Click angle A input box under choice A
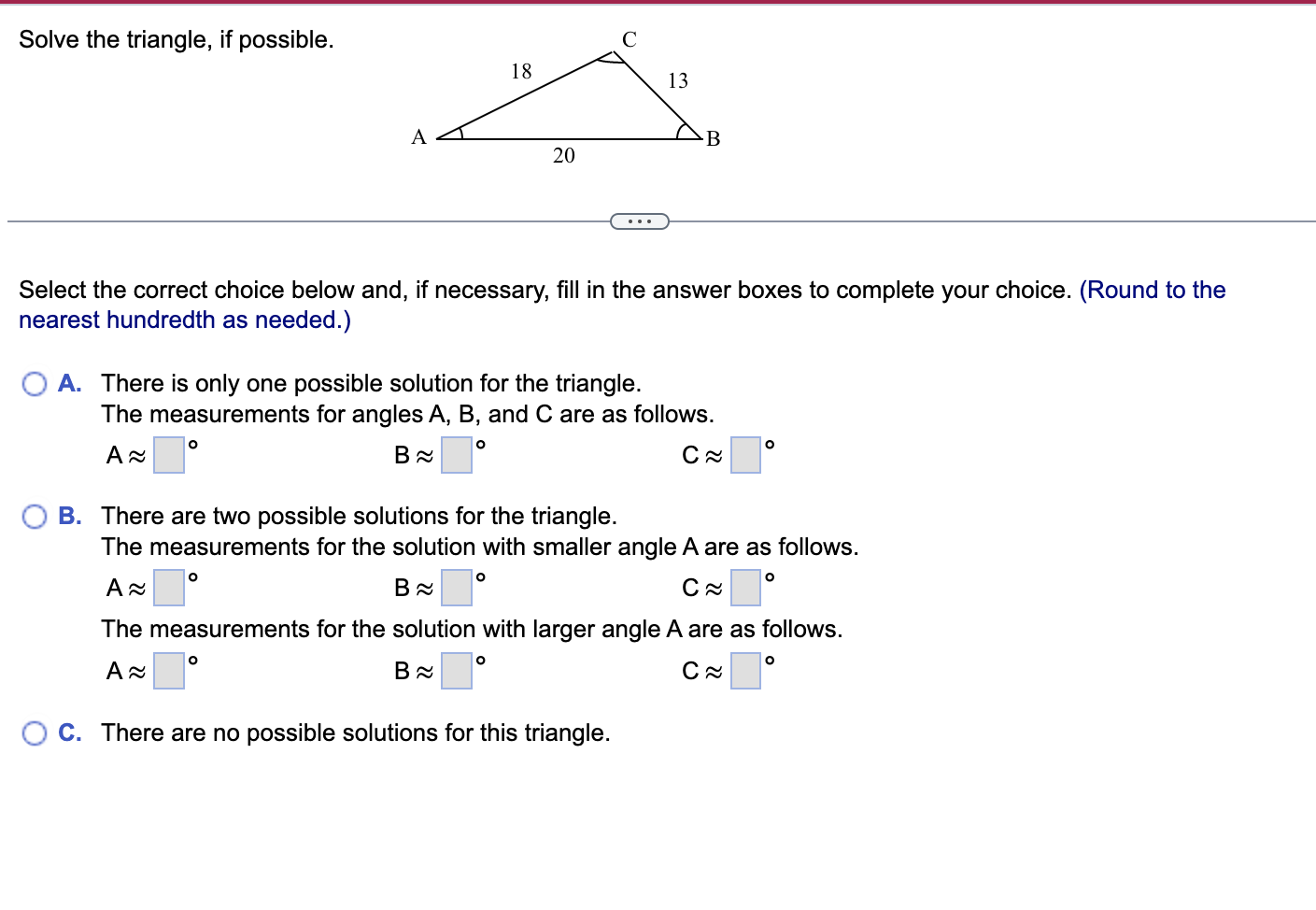 point(168,456)
